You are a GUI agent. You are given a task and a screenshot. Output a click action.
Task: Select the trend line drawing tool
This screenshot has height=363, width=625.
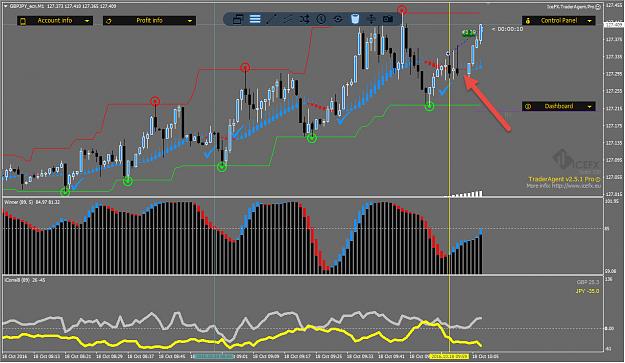pyautogui.click(x=271, y=19)
